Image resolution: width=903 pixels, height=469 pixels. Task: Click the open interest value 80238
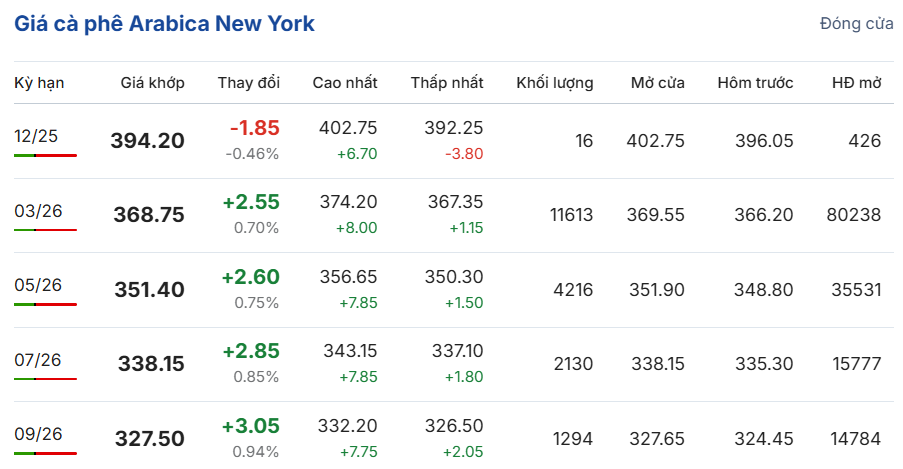[854, 215]
